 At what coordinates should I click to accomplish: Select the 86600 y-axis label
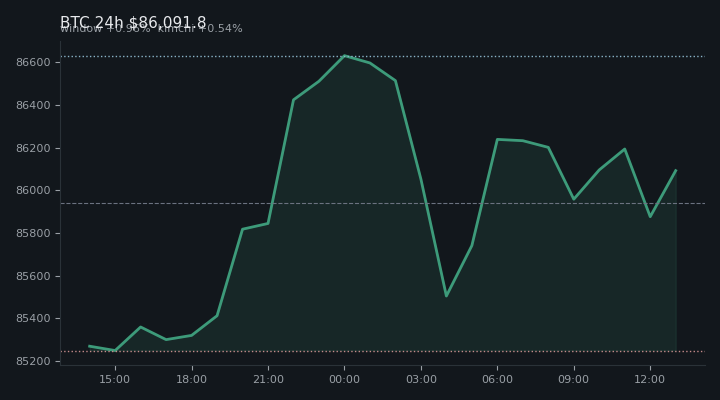33,62
